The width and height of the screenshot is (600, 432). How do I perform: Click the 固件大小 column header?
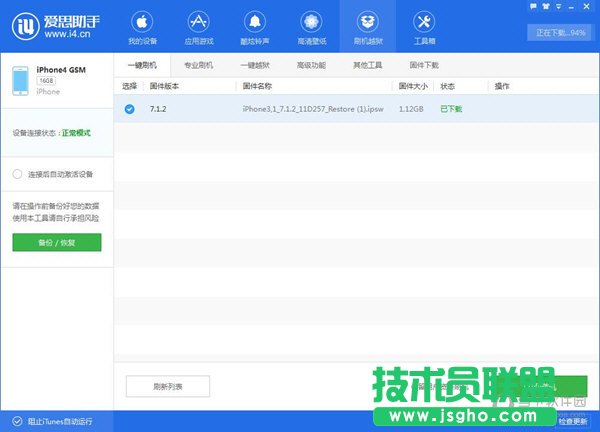click(x=413, y=86)
